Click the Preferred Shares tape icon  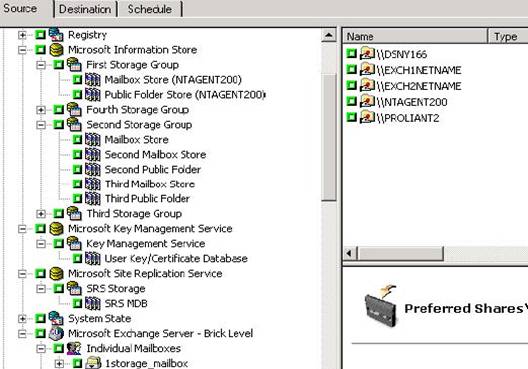pyautogui.click(x=381, y=306)
